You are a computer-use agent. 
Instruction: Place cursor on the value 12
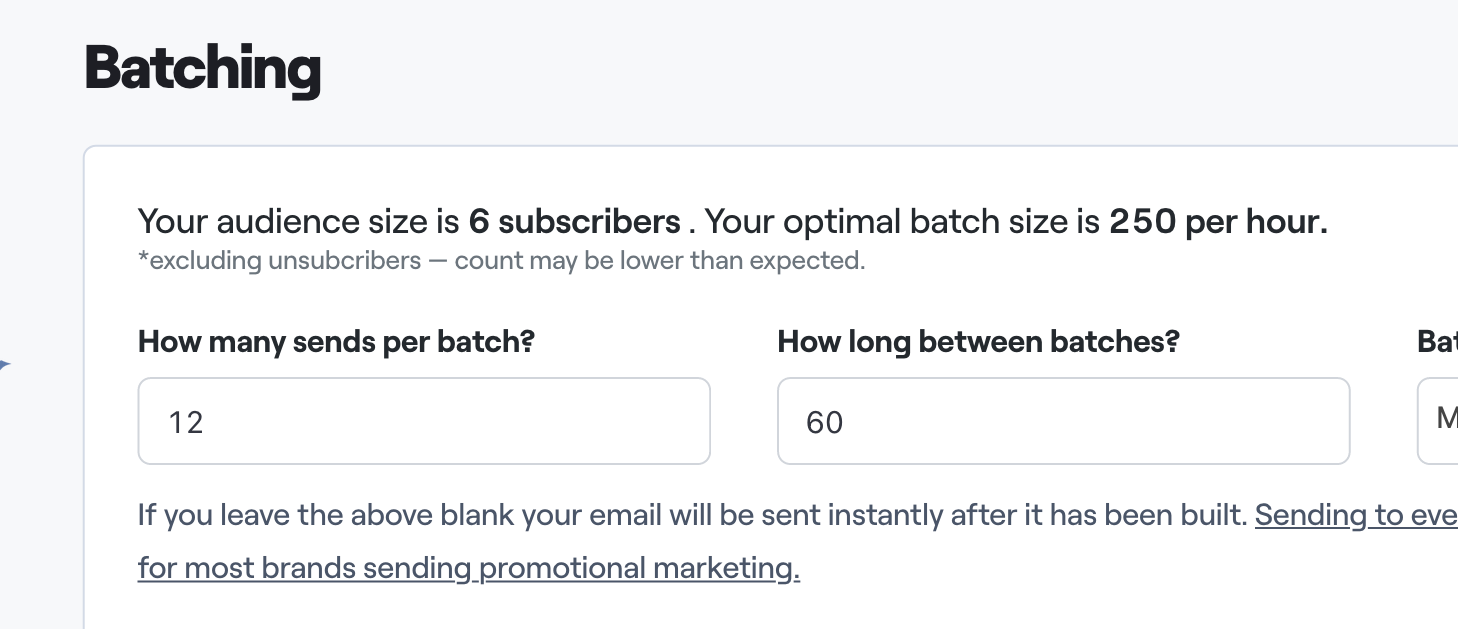tap(186, 422)
